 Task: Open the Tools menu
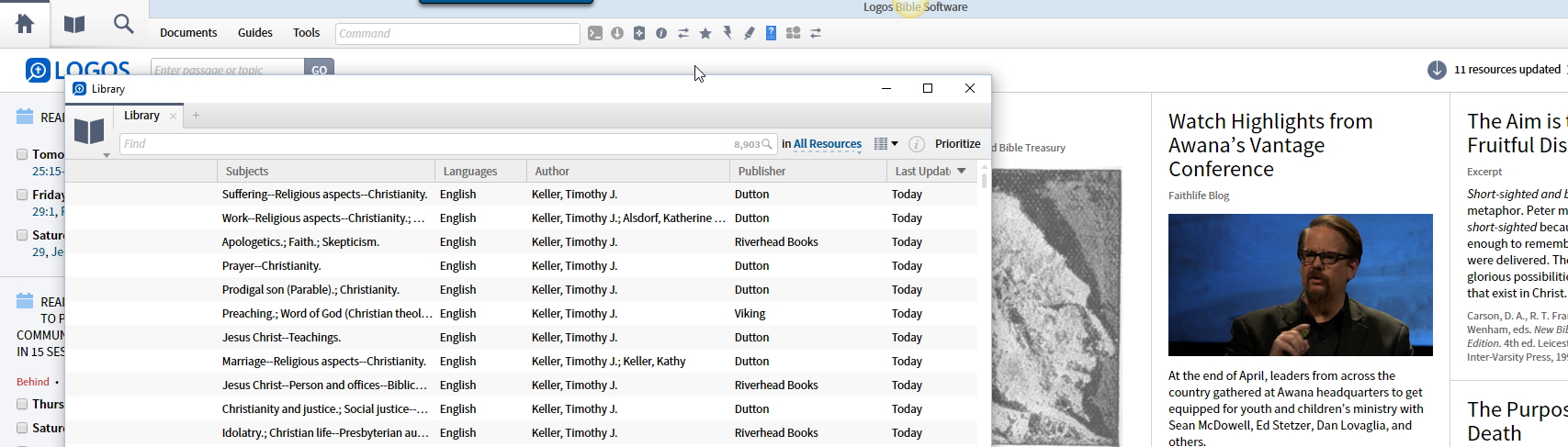coord(307,33)
